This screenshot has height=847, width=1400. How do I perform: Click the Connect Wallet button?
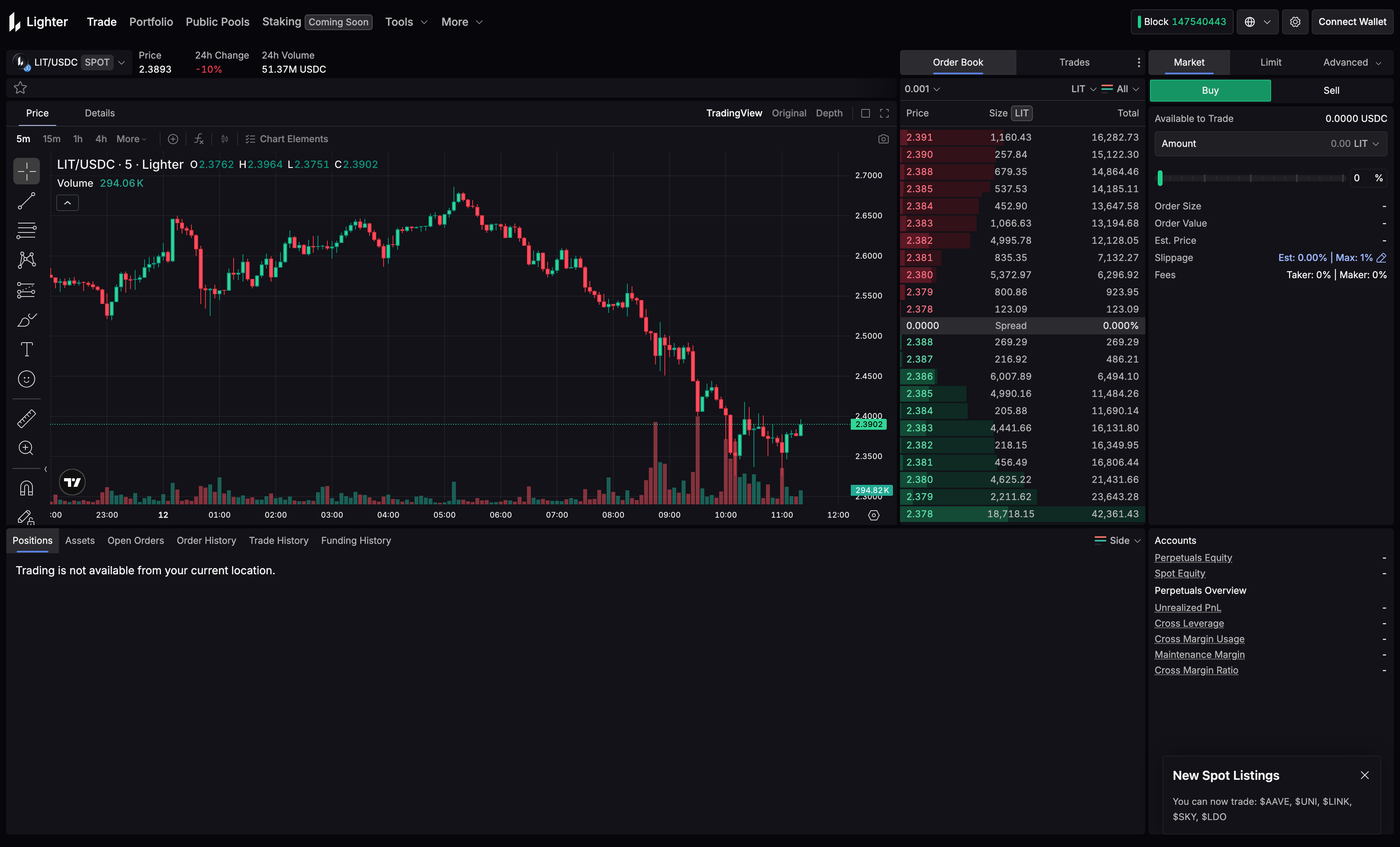coord(1352,21)
